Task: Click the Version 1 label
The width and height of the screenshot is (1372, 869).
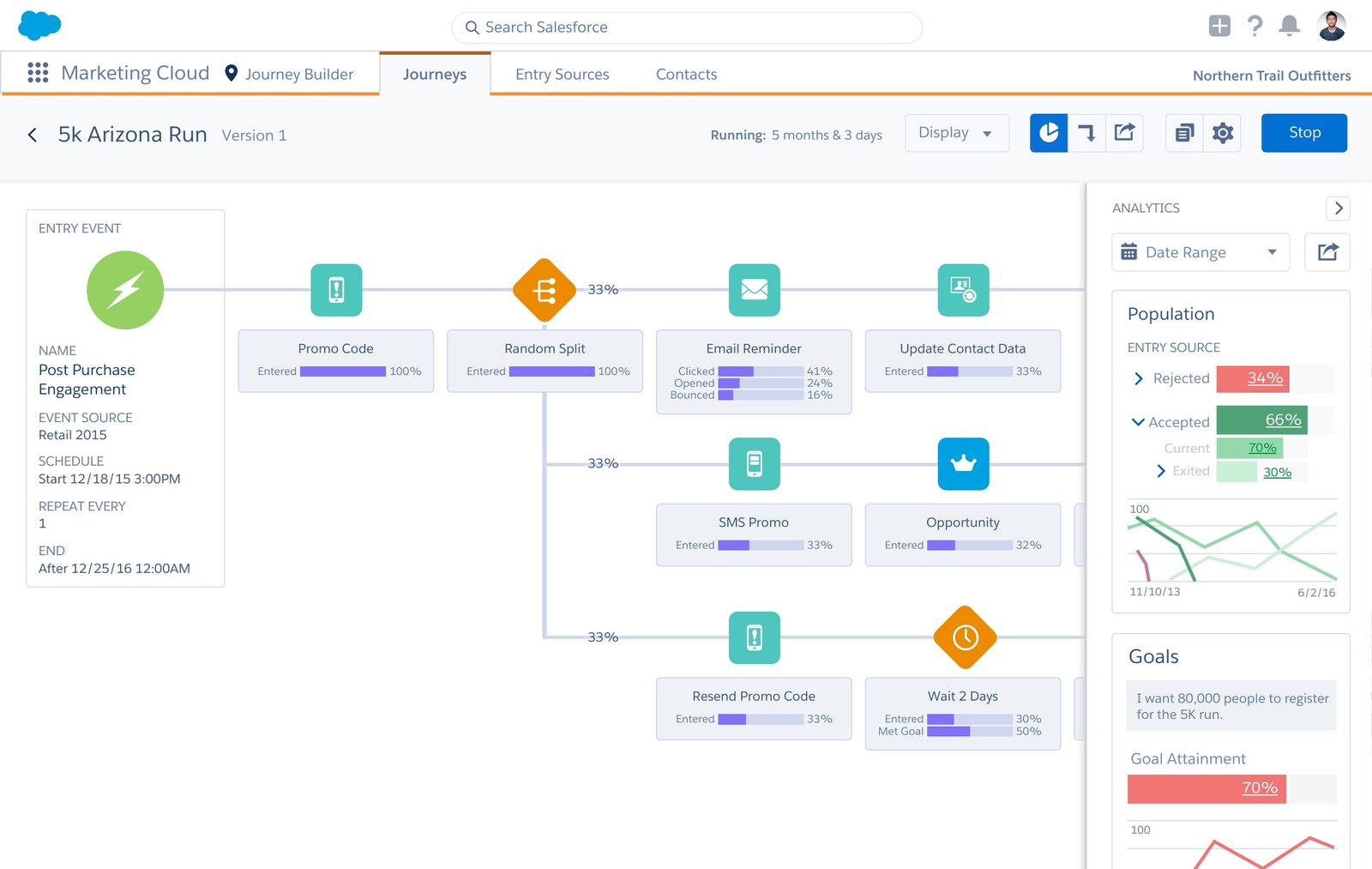Action: [254, 136]
